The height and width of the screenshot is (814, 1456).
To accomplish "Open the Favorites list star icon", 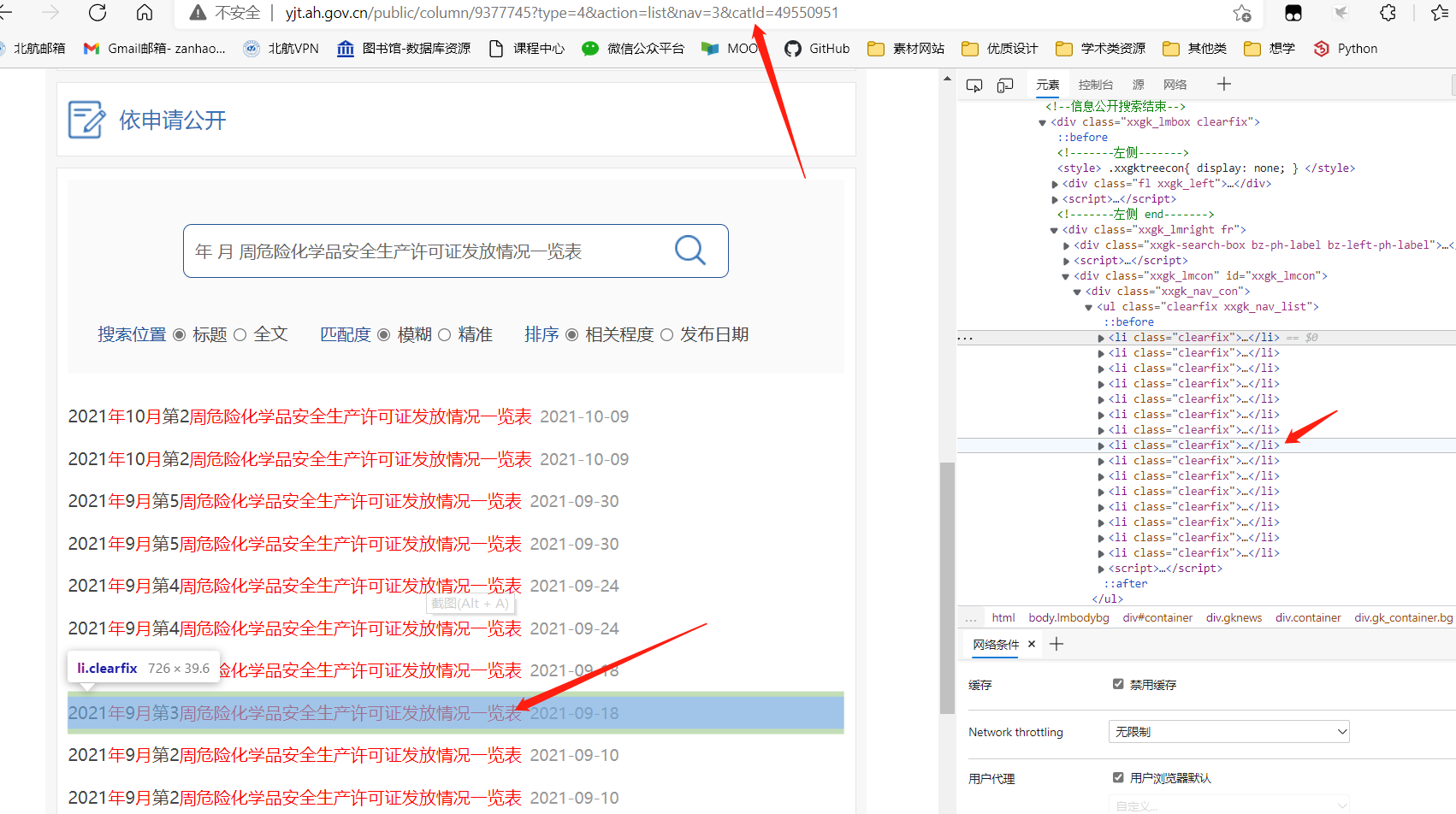I will point(1439,13).
